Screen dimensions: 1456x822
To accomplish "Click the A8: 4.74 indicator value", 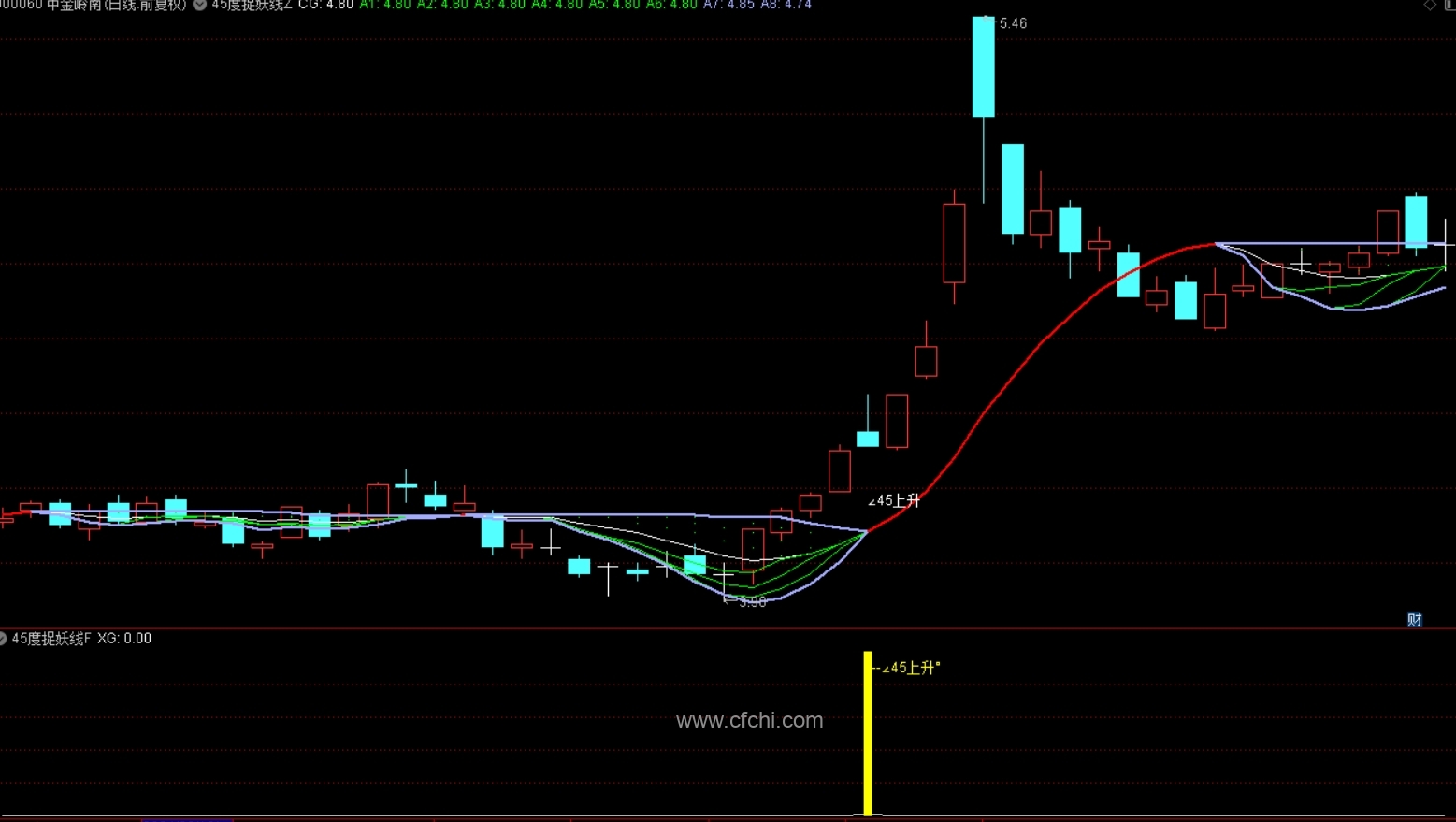I will 786,5.
